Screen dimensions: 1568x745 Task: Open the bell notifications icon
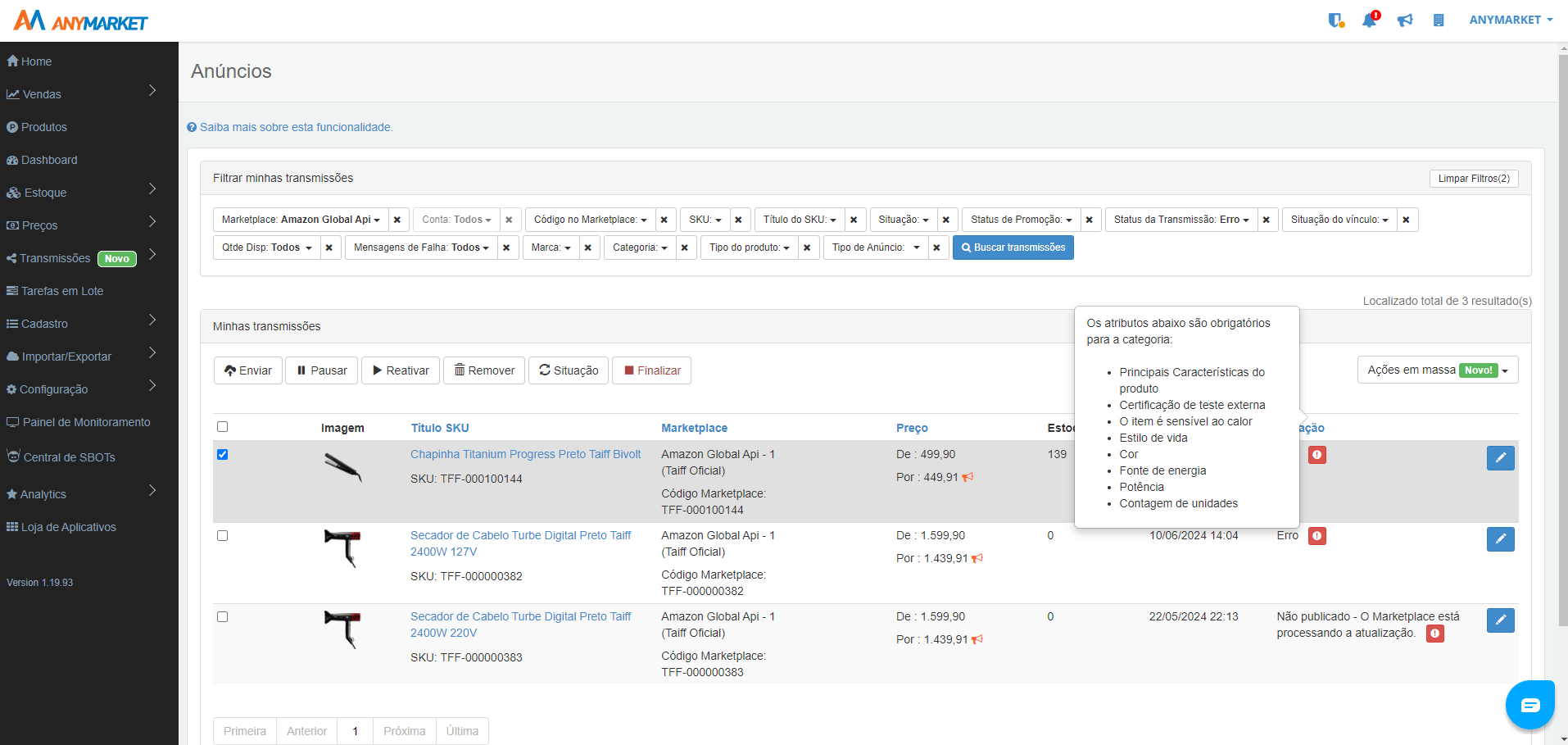pyautogui.click(x=1370, y=20)
